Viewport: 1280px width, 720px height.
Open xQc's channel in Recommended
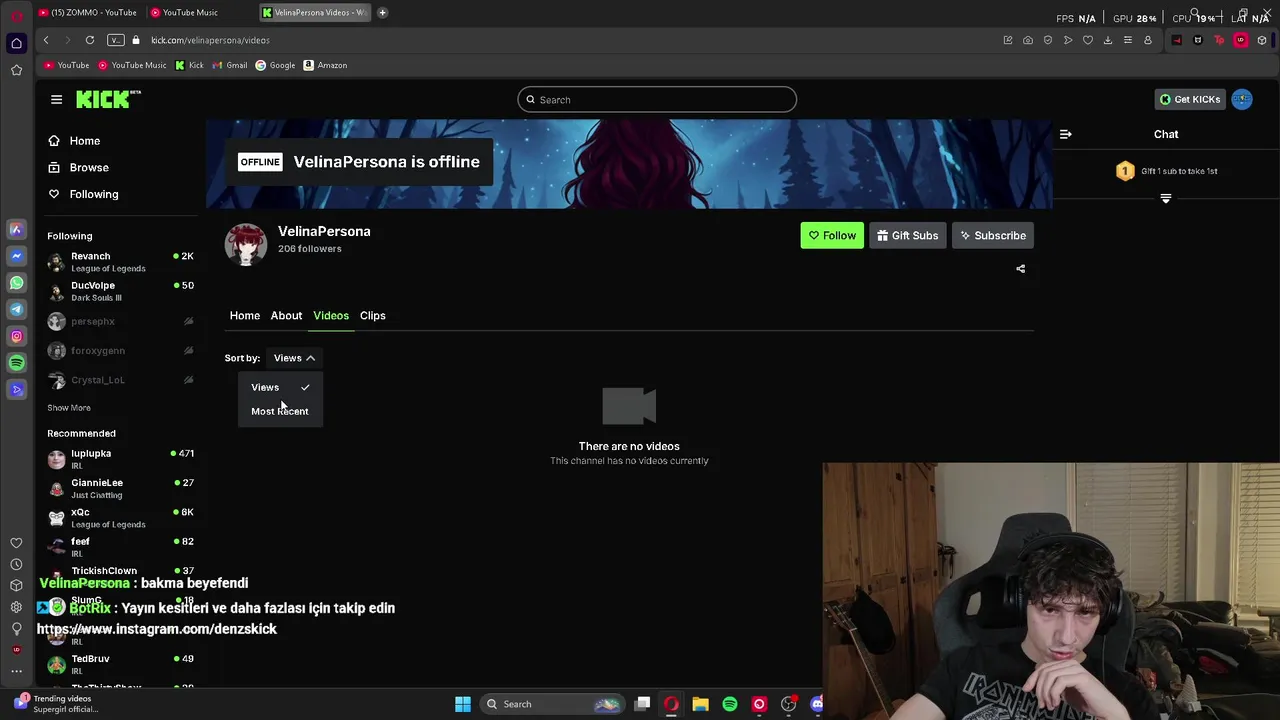(120, 518)
